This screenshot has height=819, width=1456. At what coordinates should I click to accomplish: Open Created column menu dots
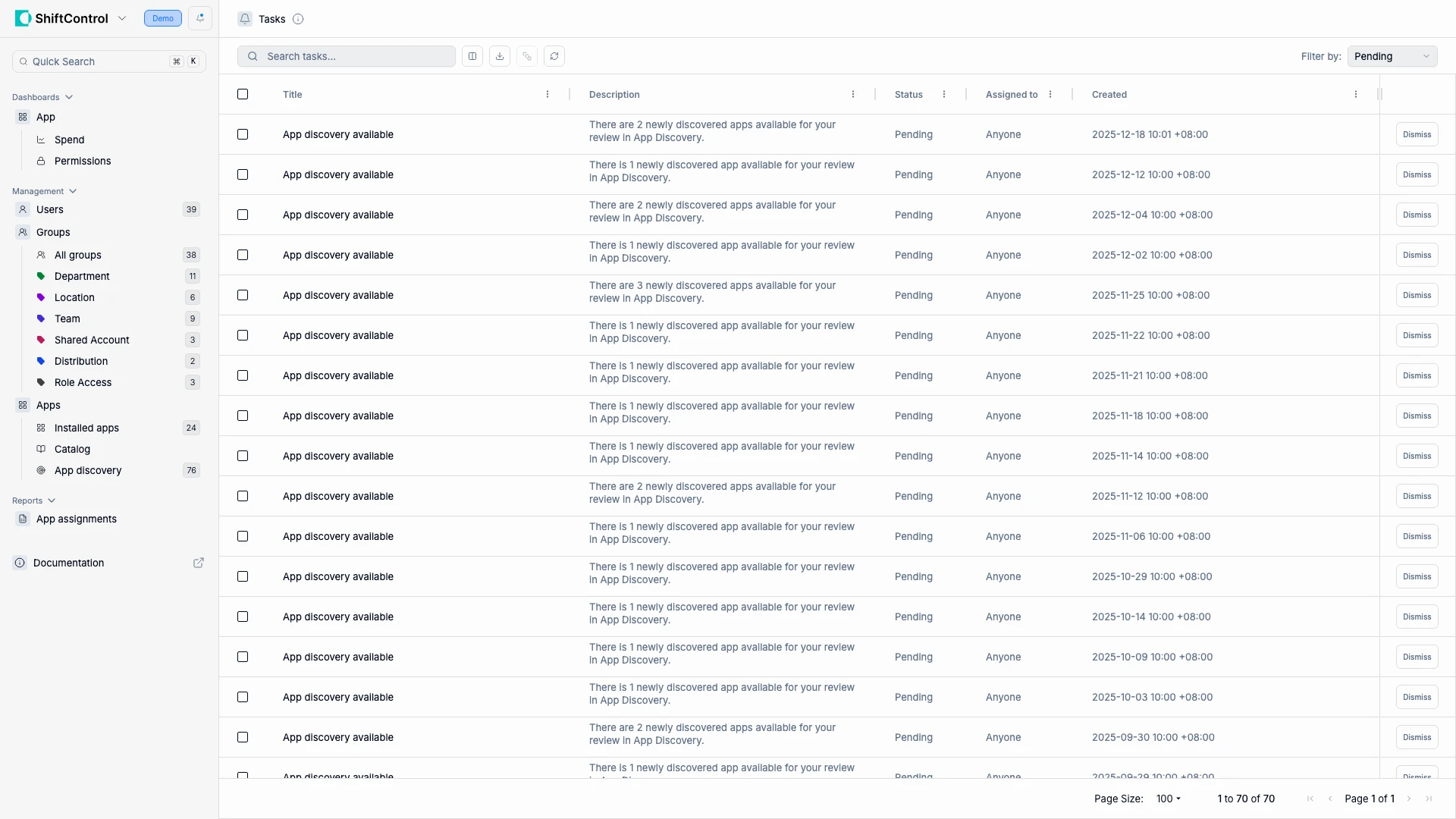(x=1356, y=95)
